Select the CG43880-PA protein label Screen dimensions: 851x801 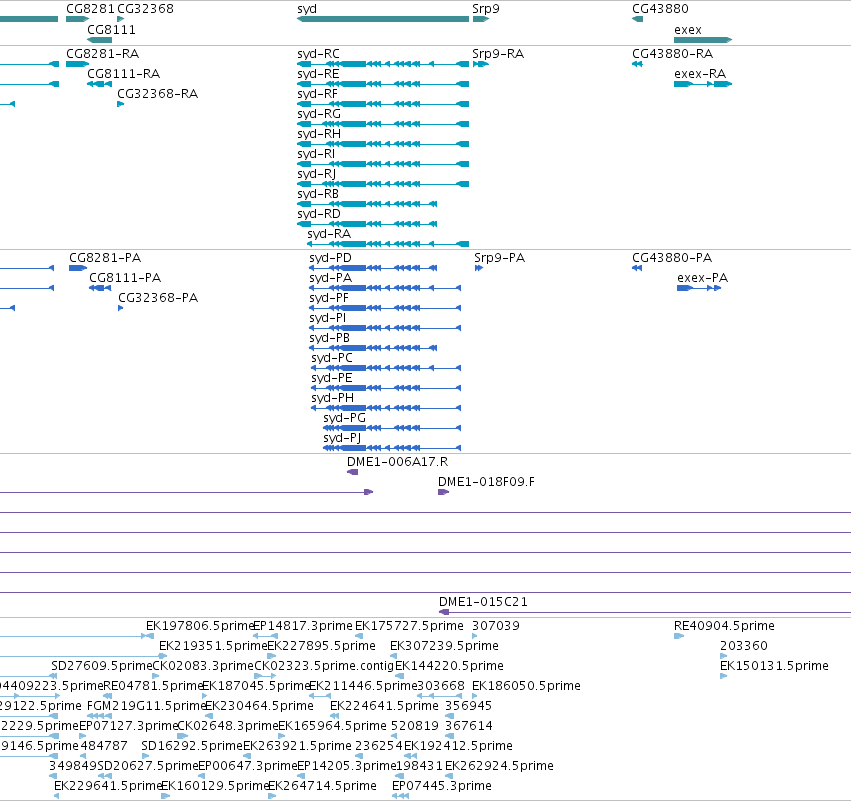click(x=672, y=258)
